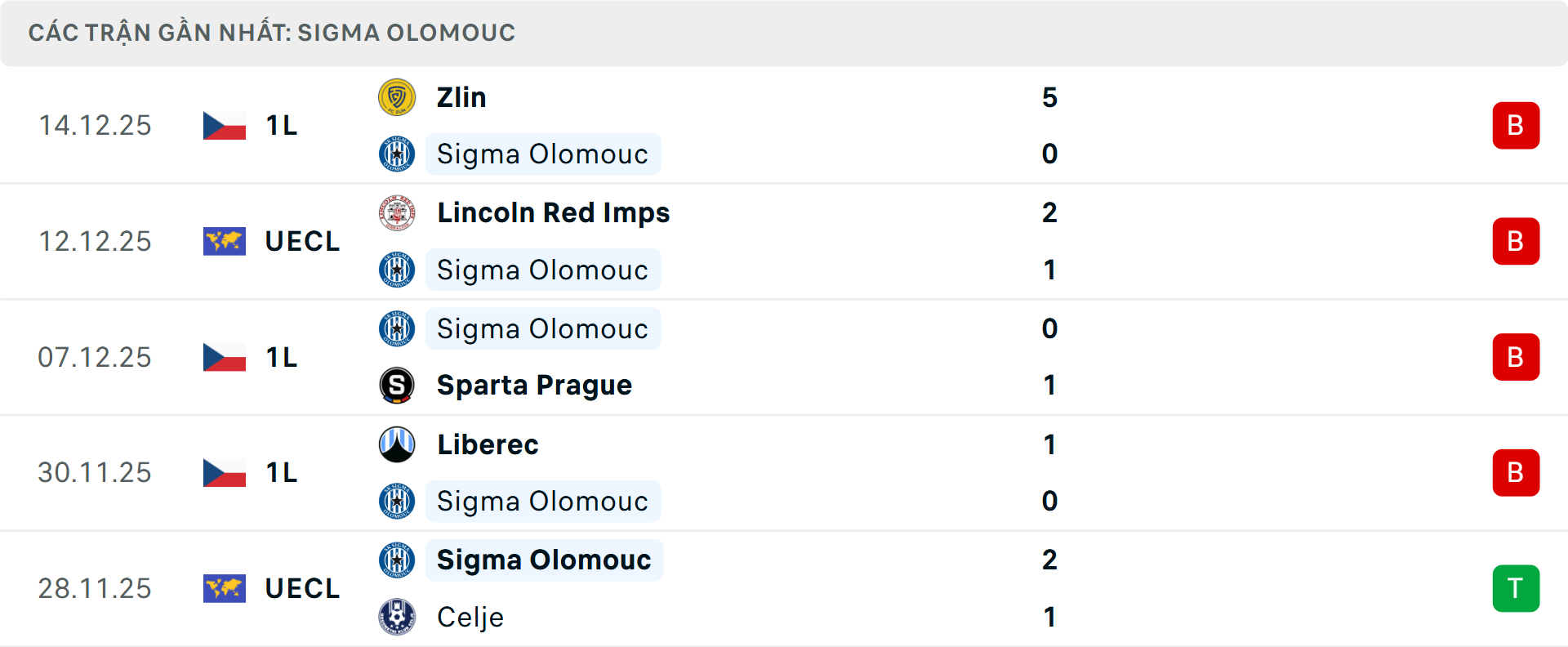Toggle the green T badge for the Celje match
Image resolution: width=1568 pixels, height=647 pixels.
click(x=1516, y=588)
